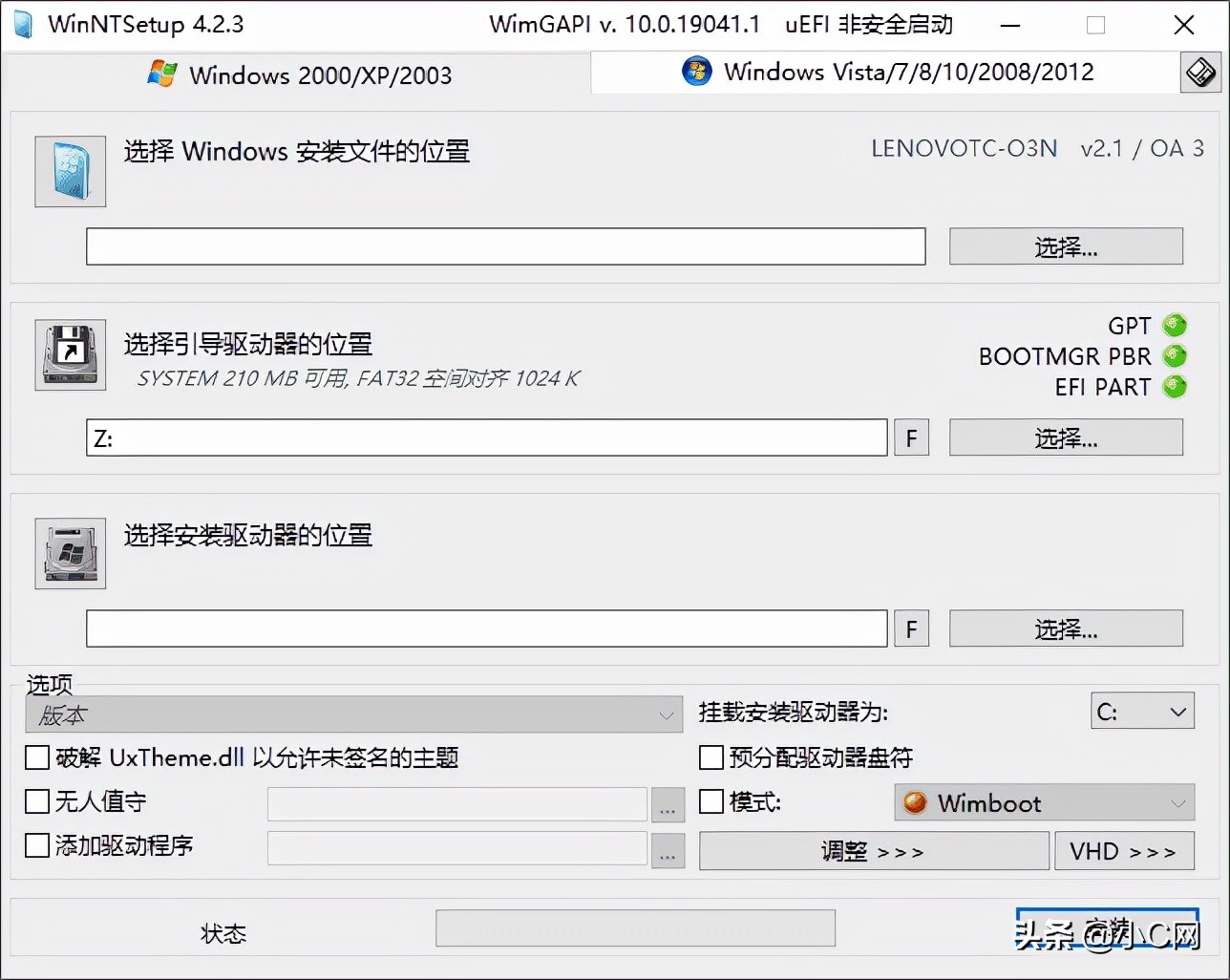
Task: Click the SYSTEM 210 MB boot drive info text
Action: point(358,378)
